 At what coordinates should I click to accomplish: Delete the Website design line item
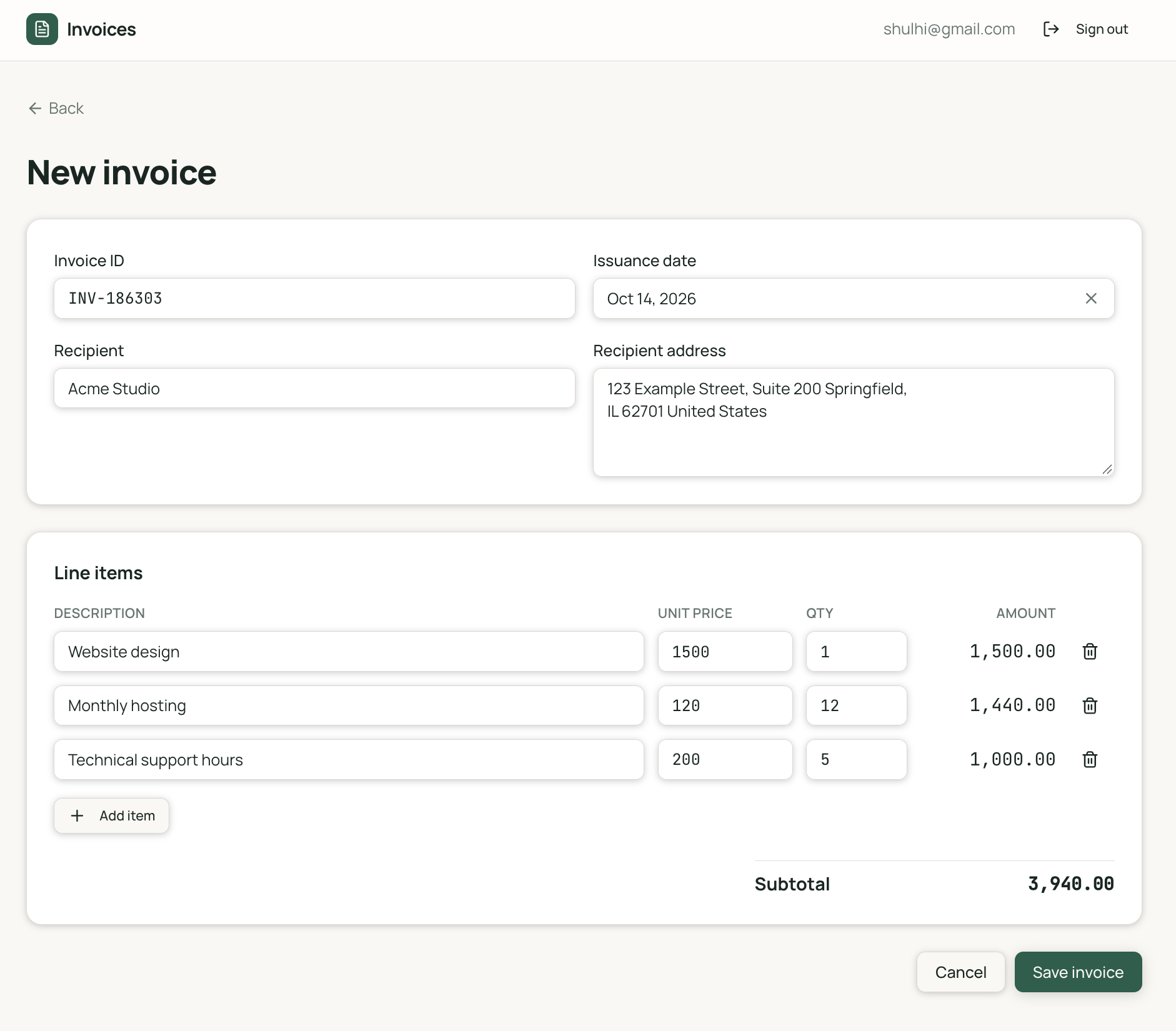[1090, 652]
